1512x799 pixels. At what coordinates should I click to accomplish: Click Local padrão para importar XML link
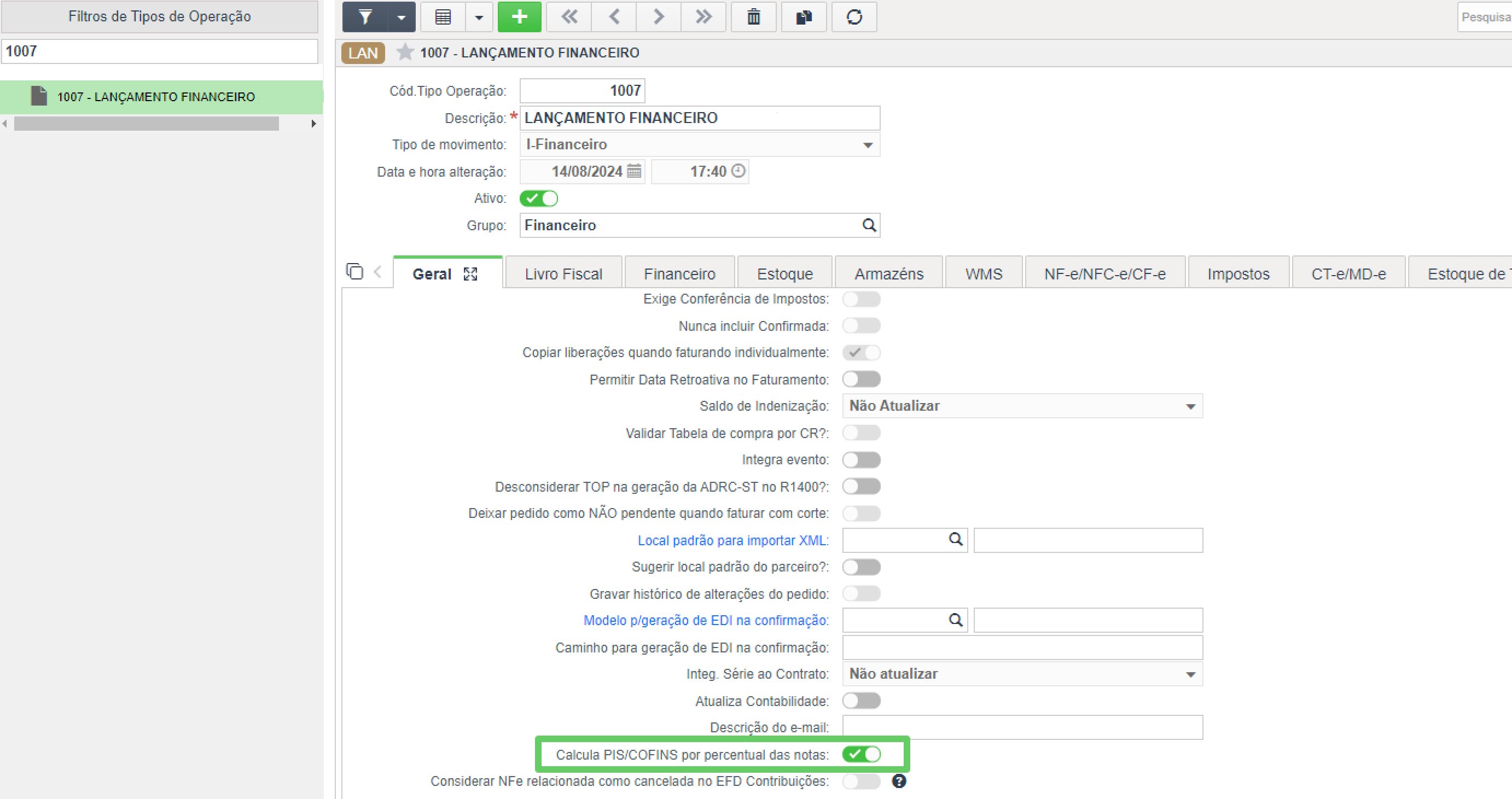(732, 540)
